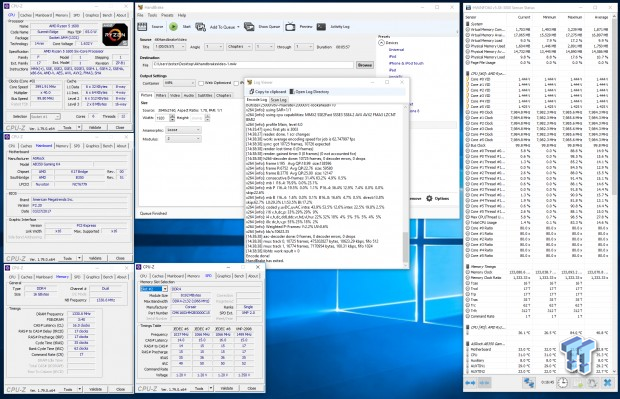
Task: Select iPhone & iPod touch preset
Action: [x=406, y=63]
